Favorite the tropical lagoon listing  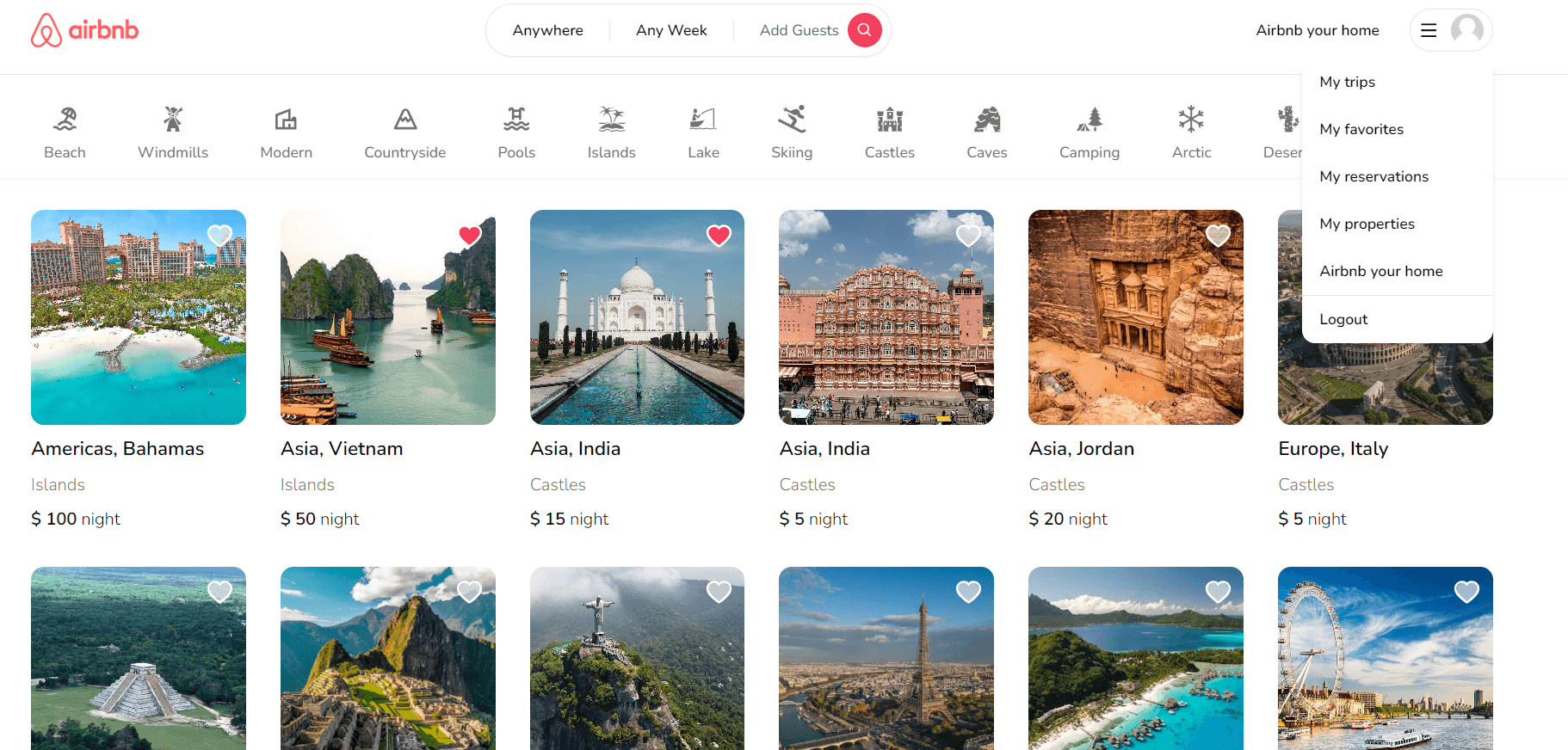pyautogui.click(x=1218, y=592)
